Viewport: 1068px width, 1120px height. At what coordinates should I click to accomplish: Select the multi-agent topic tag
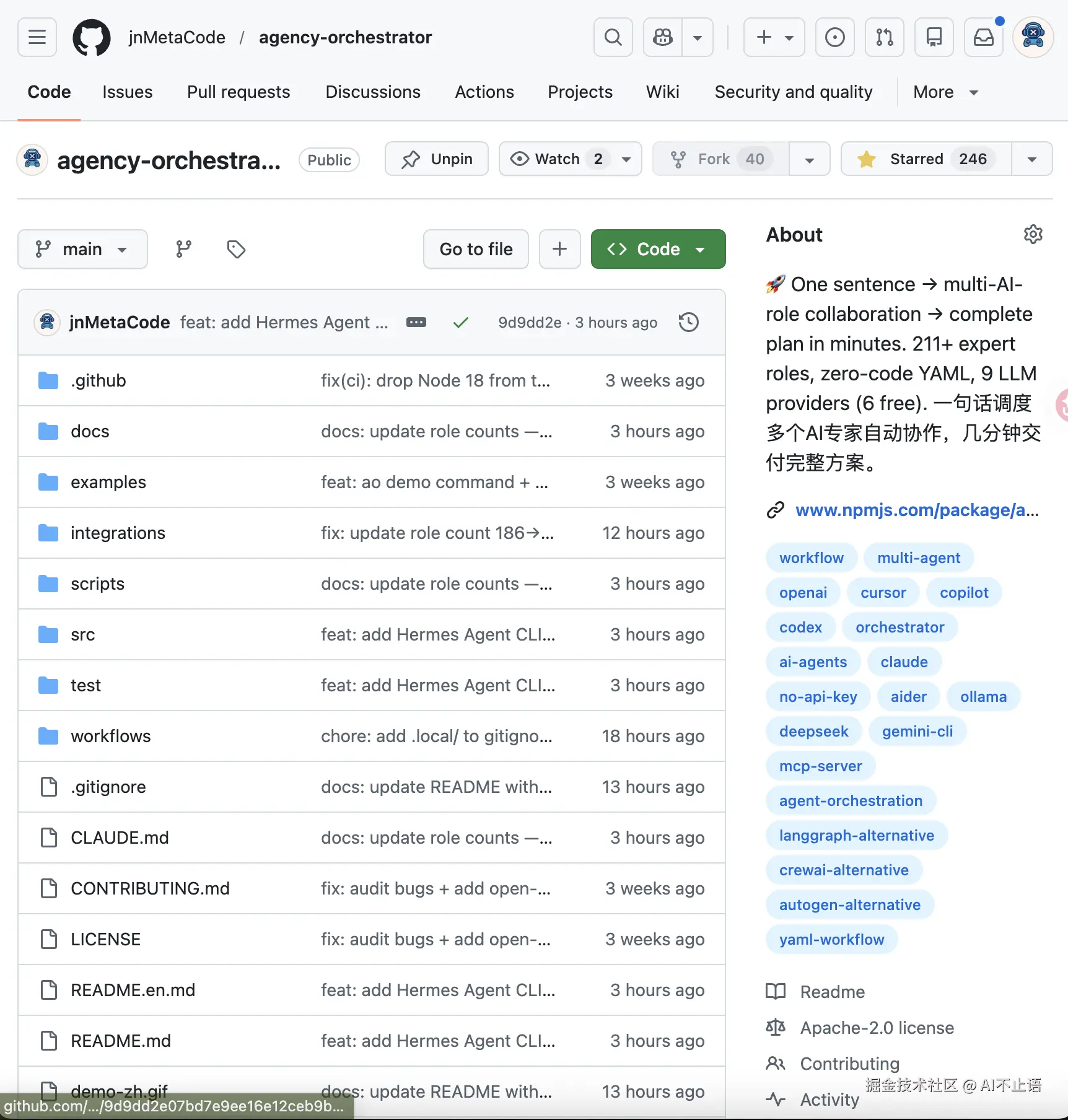pos(919,558)
